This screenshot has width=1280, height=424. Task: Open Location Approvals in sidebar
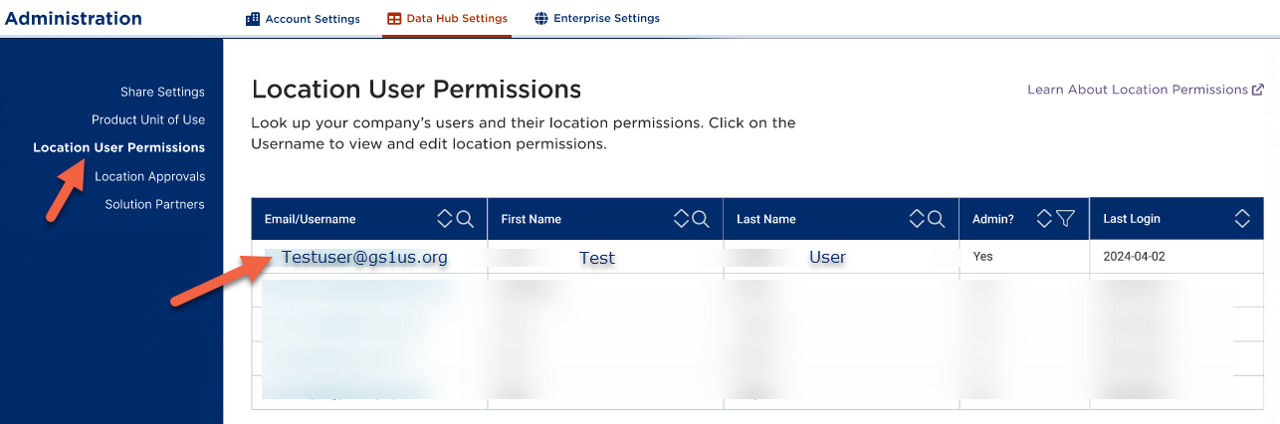pos(149,177)
